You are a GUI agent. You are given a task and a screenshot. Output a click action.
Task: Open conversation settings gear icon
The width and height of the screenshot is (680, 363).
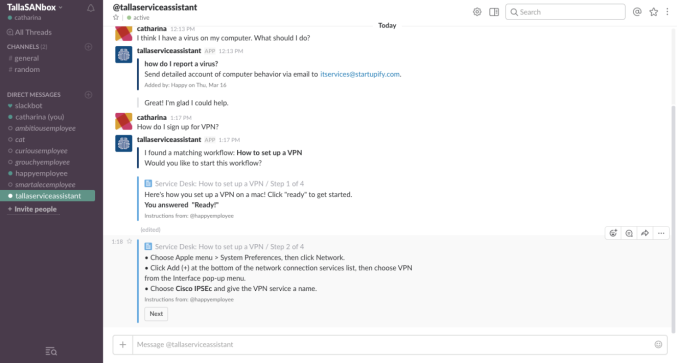pyautogui.click(x=477, y=12)
